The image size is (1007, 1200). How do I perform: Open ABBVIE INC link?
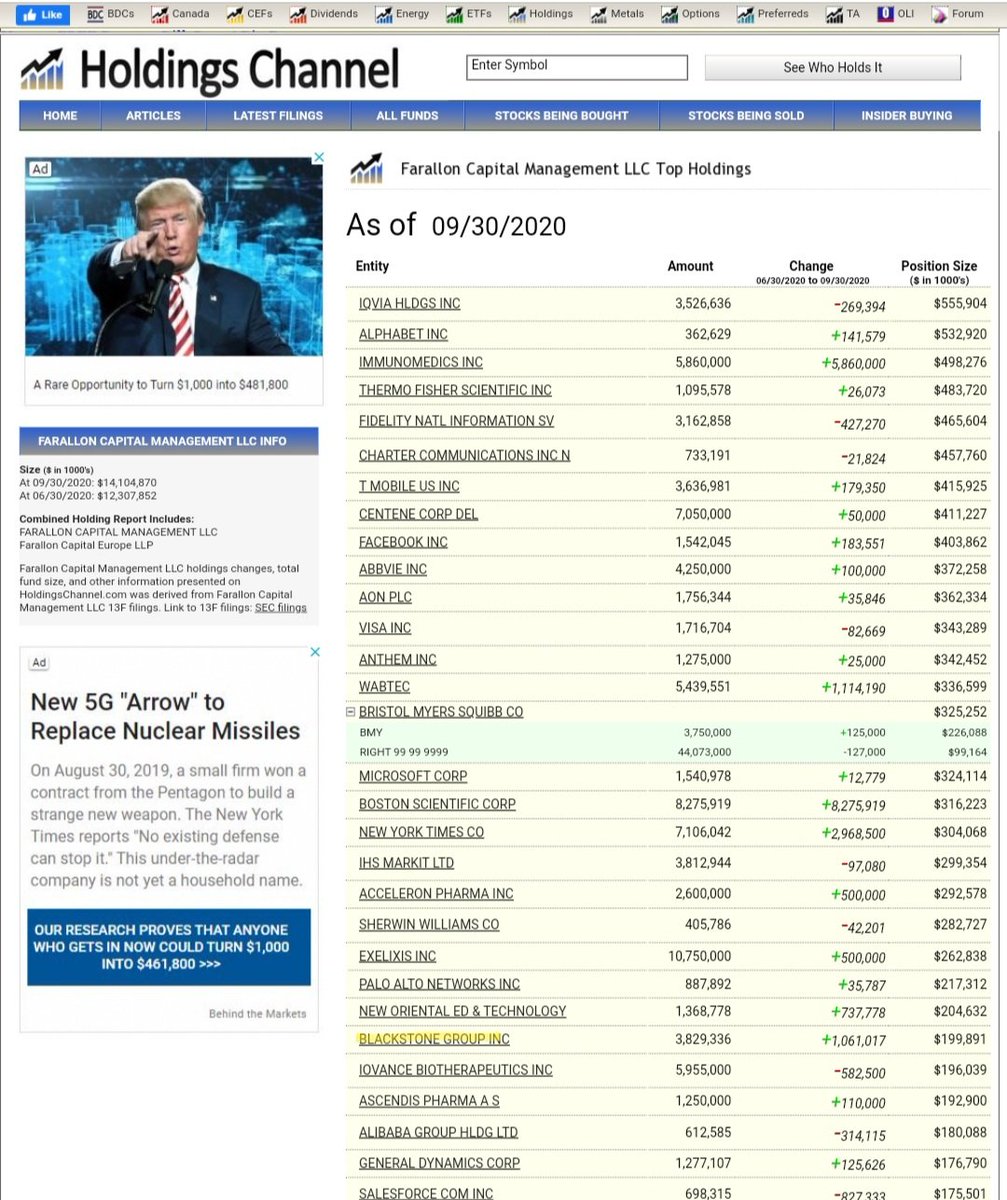[393, 569]
